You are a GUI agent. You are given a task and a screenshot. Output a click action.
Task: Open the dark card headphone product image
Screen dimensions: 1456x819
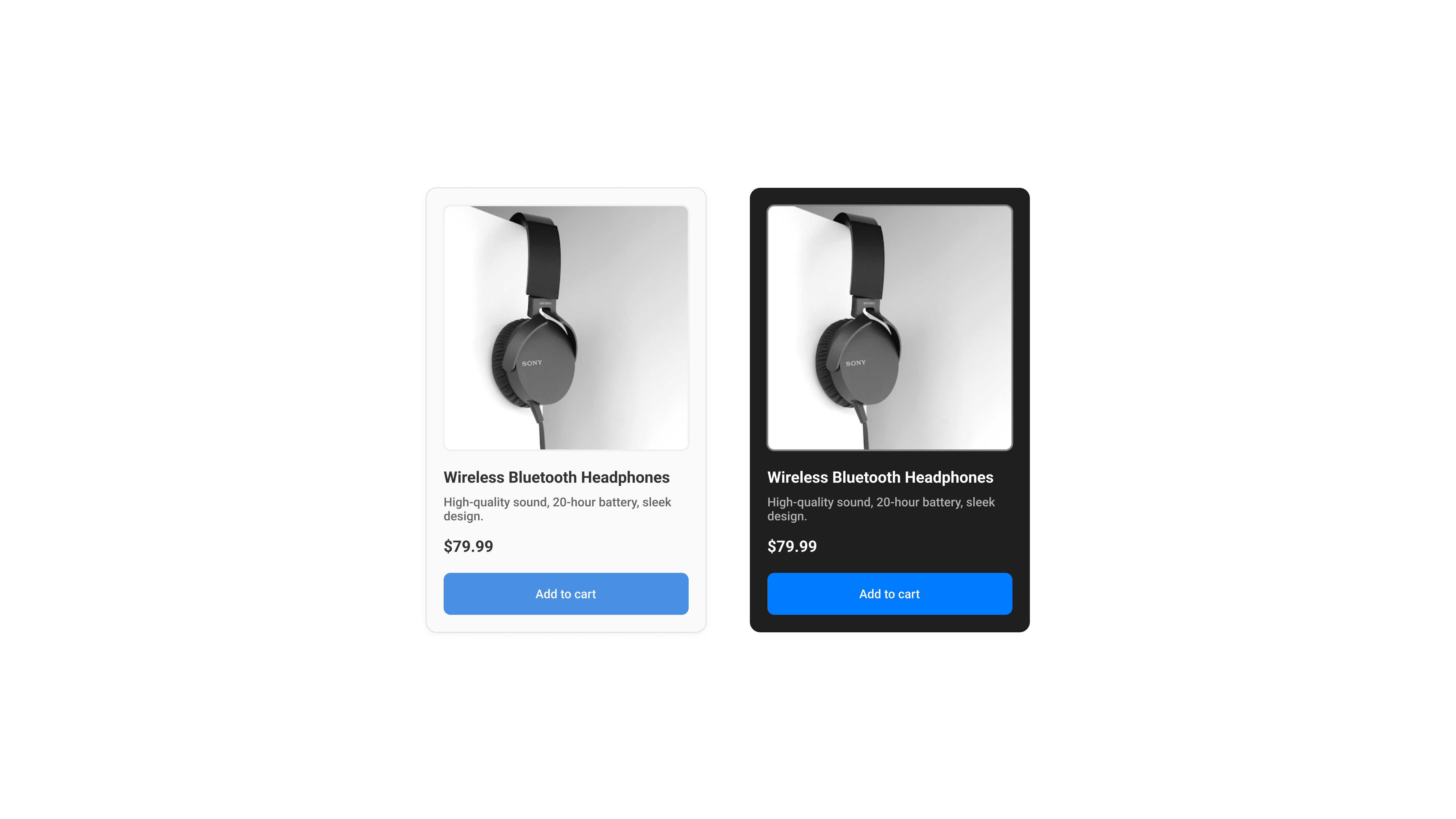point(890,328)
